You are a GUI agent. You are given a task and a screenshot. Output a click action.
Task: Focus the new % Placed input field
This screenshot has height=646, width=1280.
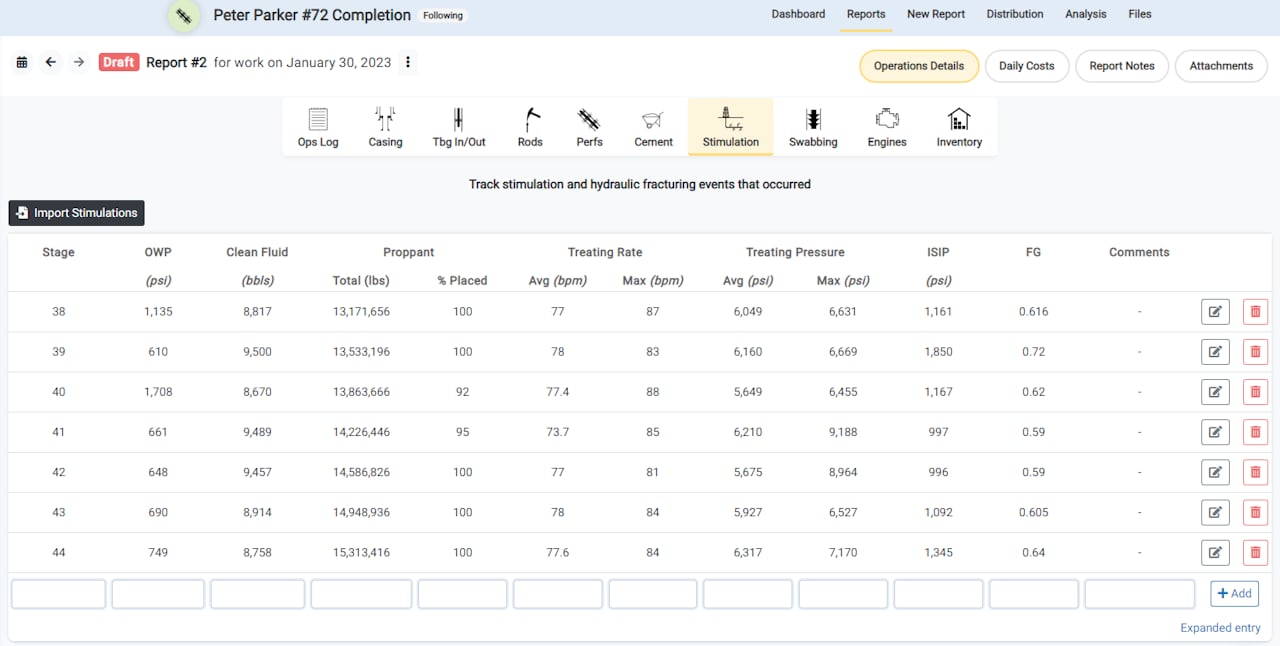(462, 594)
